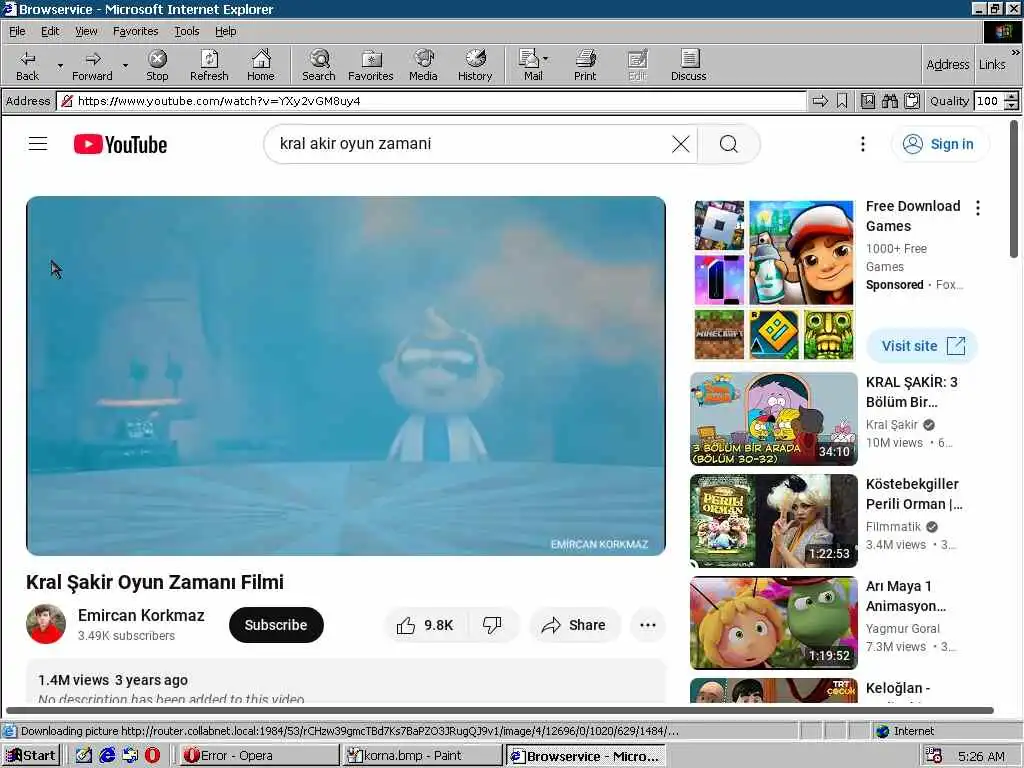
Task: Click the YouTube logo
Action: (120, 144)
